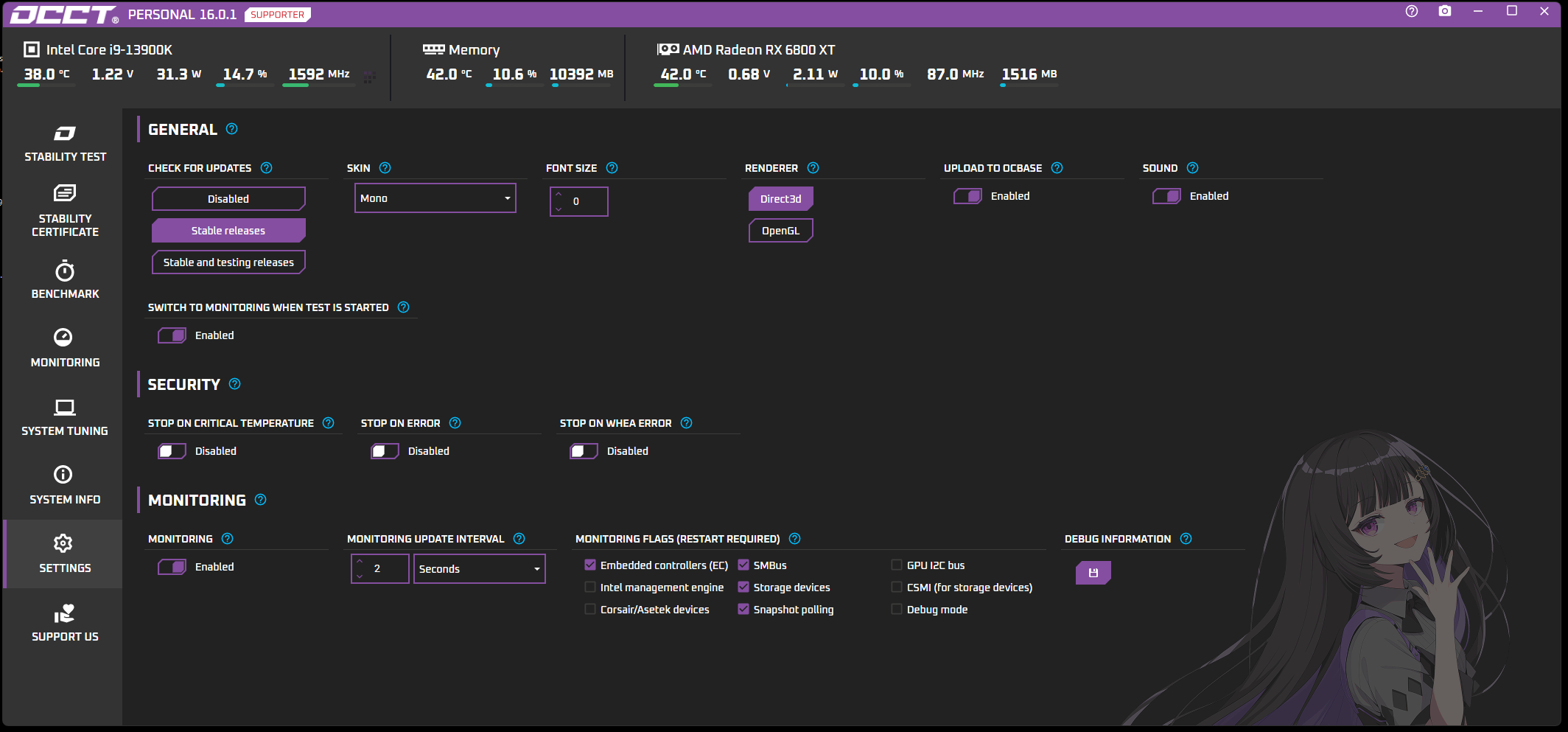Go to the Benchmark section
Screen dimensions: 1568x732
65,280
